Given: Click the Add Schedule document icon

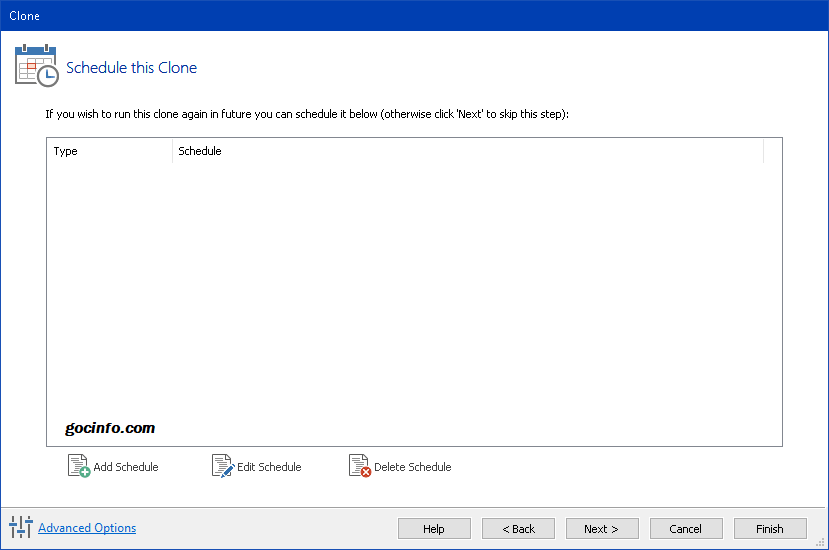Looking at the screenshot, I should click(x=78, y=466).
